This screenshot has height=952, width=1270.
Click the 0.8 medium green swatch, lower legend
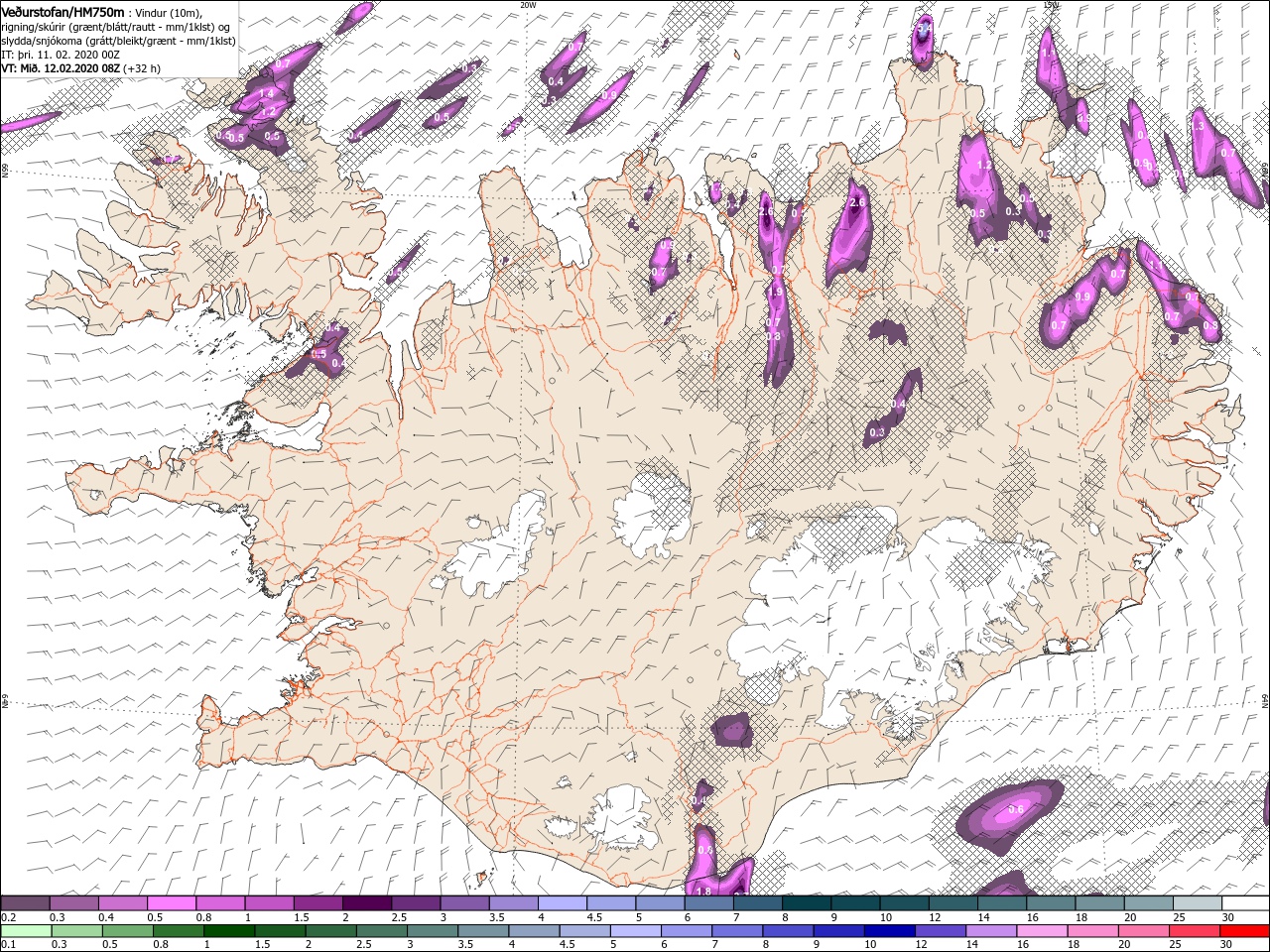178,931
